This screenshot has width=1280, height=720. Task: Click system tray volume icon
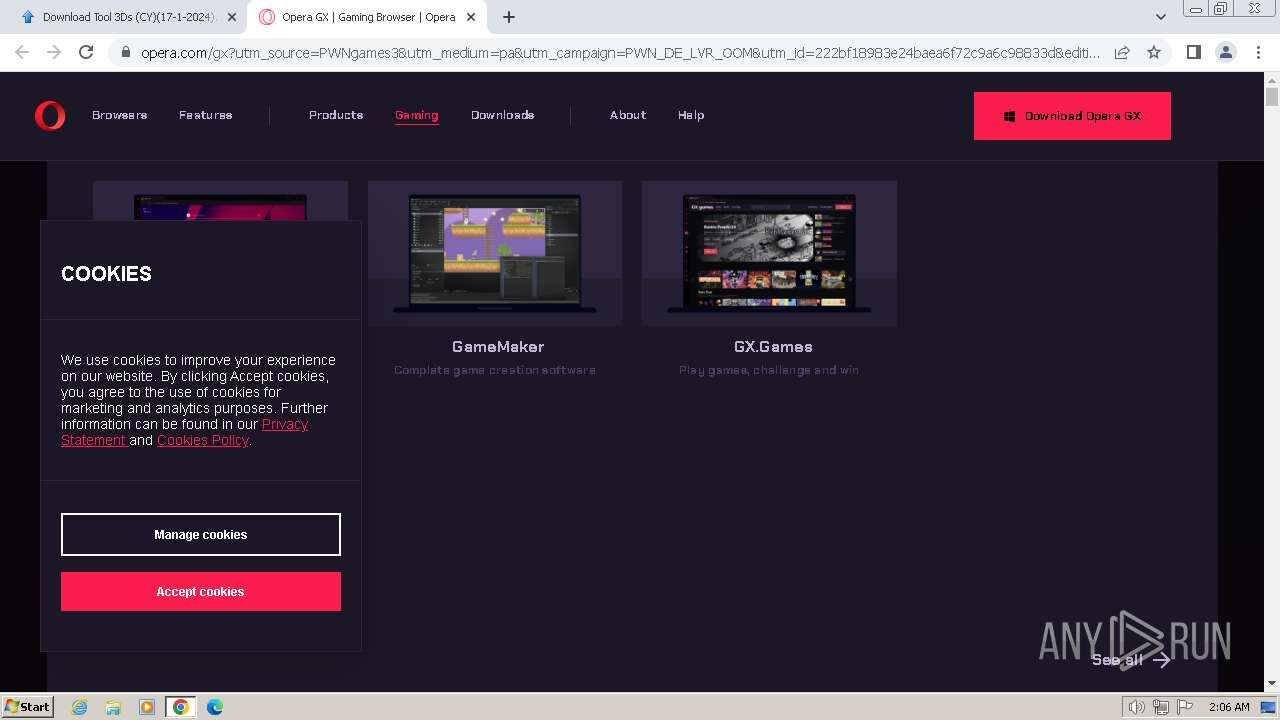[x=1137, y=707]
